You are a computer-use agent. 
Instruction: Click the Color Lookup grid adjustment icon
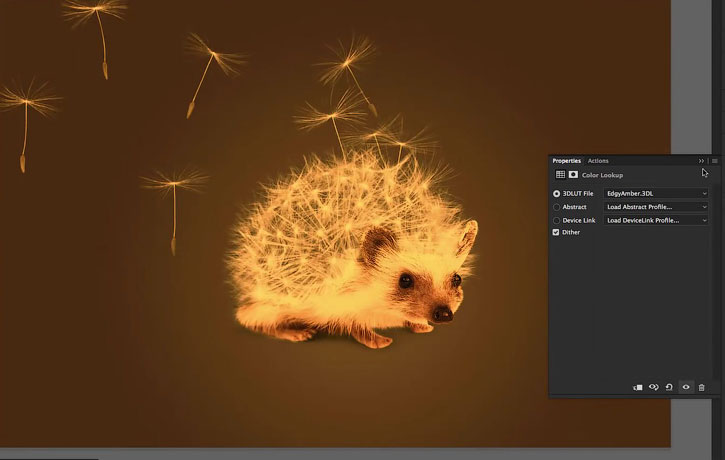(x=560, y=175)
